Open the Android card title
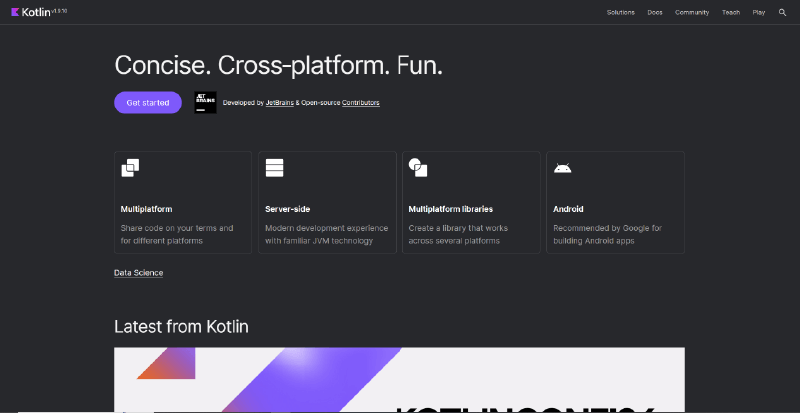Image resolution: width=800 pixels, height=414 pixels. tap(568, 209)
